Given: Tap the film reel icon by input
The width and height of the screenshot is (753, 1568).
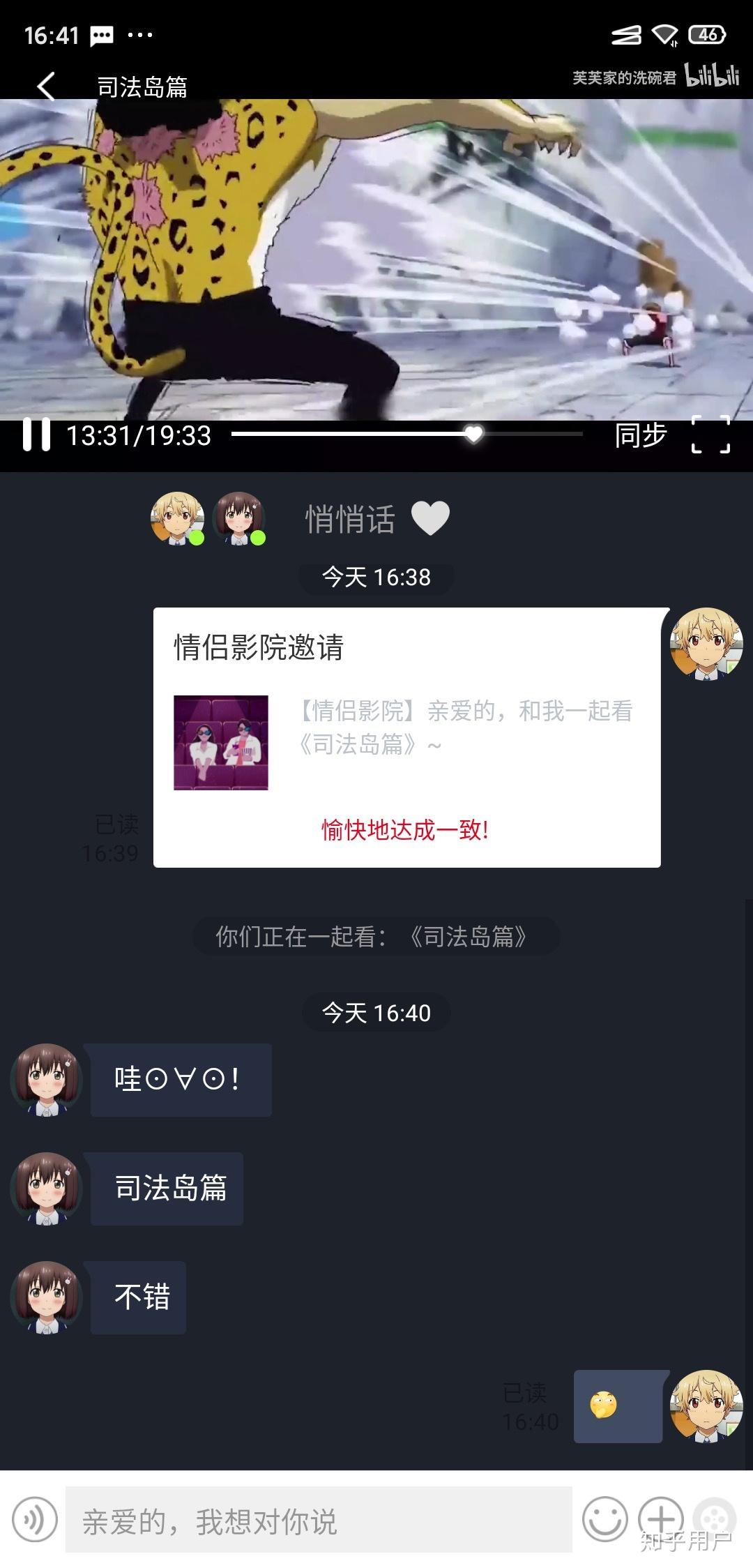Looking at the screenshot, I should pyautogui.click(x=715, y=1519).
